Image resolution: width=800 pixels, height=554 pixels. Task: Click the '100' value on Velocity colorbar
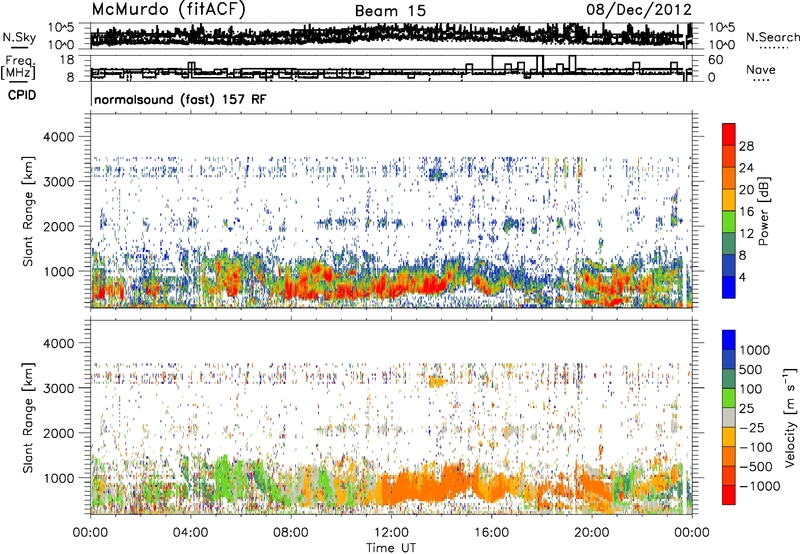click(751, 389)
